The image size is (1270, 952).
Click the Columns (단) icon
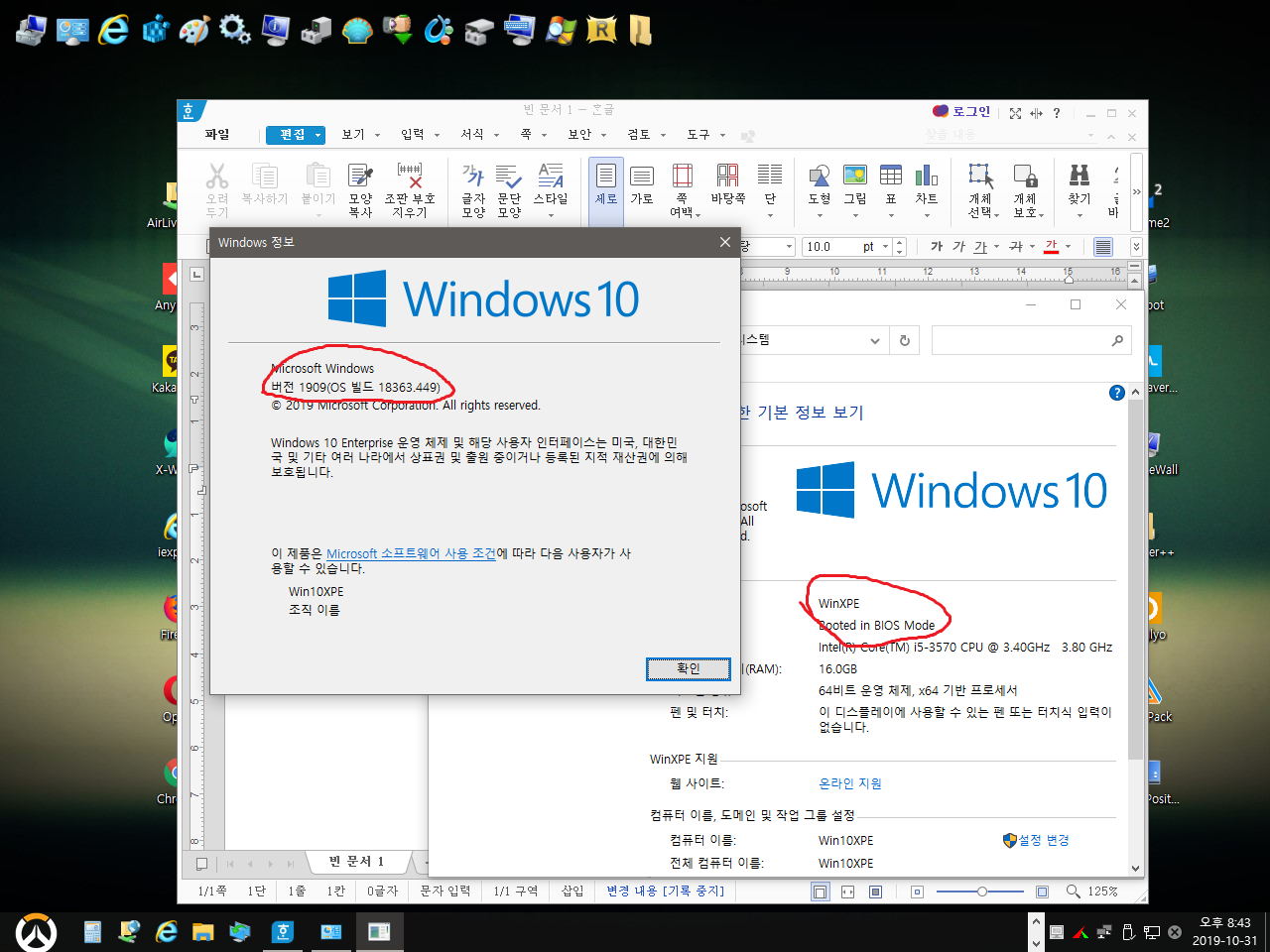point(770,177)
